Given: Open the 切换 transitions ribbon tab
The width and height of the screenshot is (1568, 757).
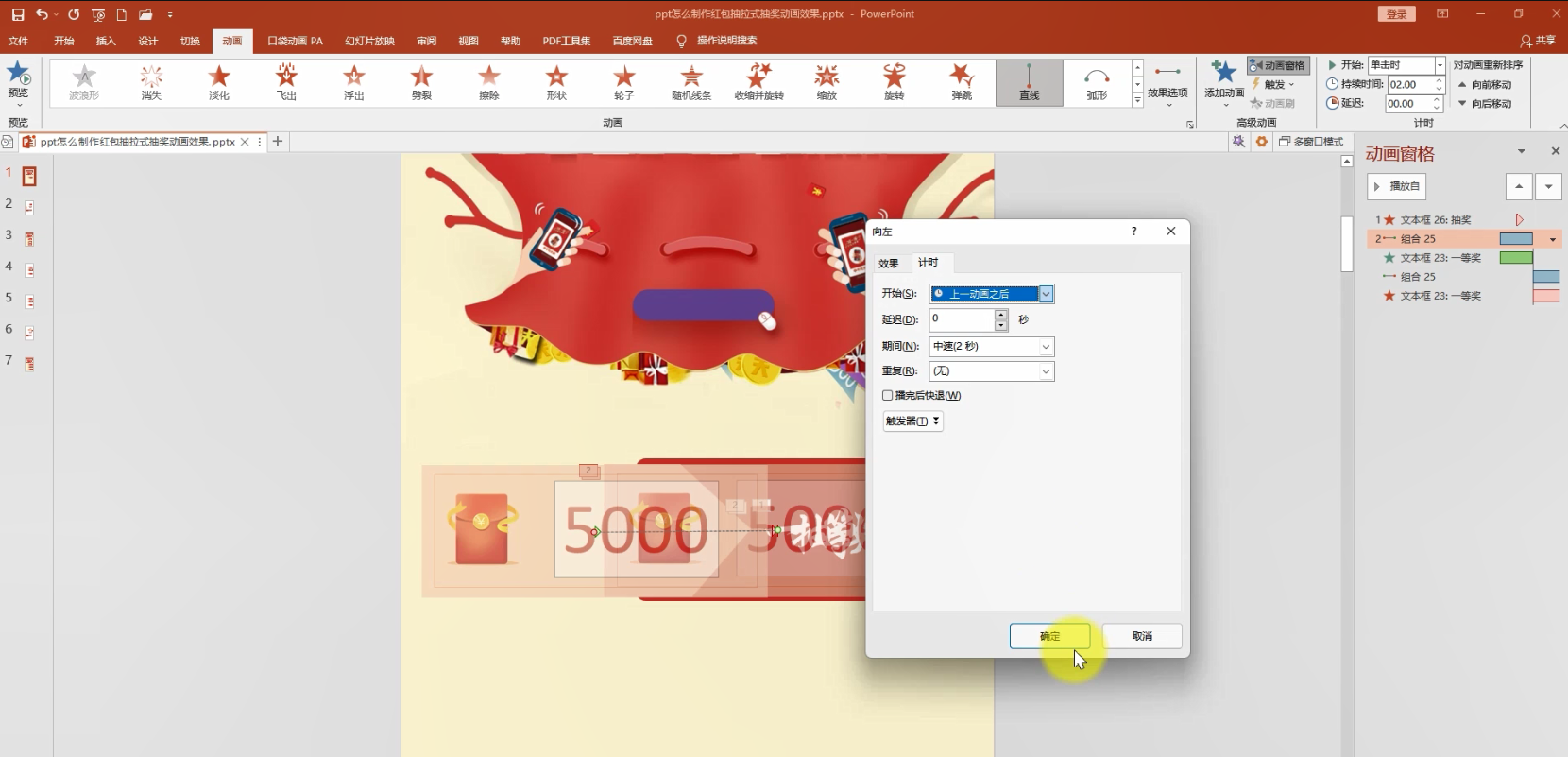Looking at the screenshot, I should click(190, 41).
